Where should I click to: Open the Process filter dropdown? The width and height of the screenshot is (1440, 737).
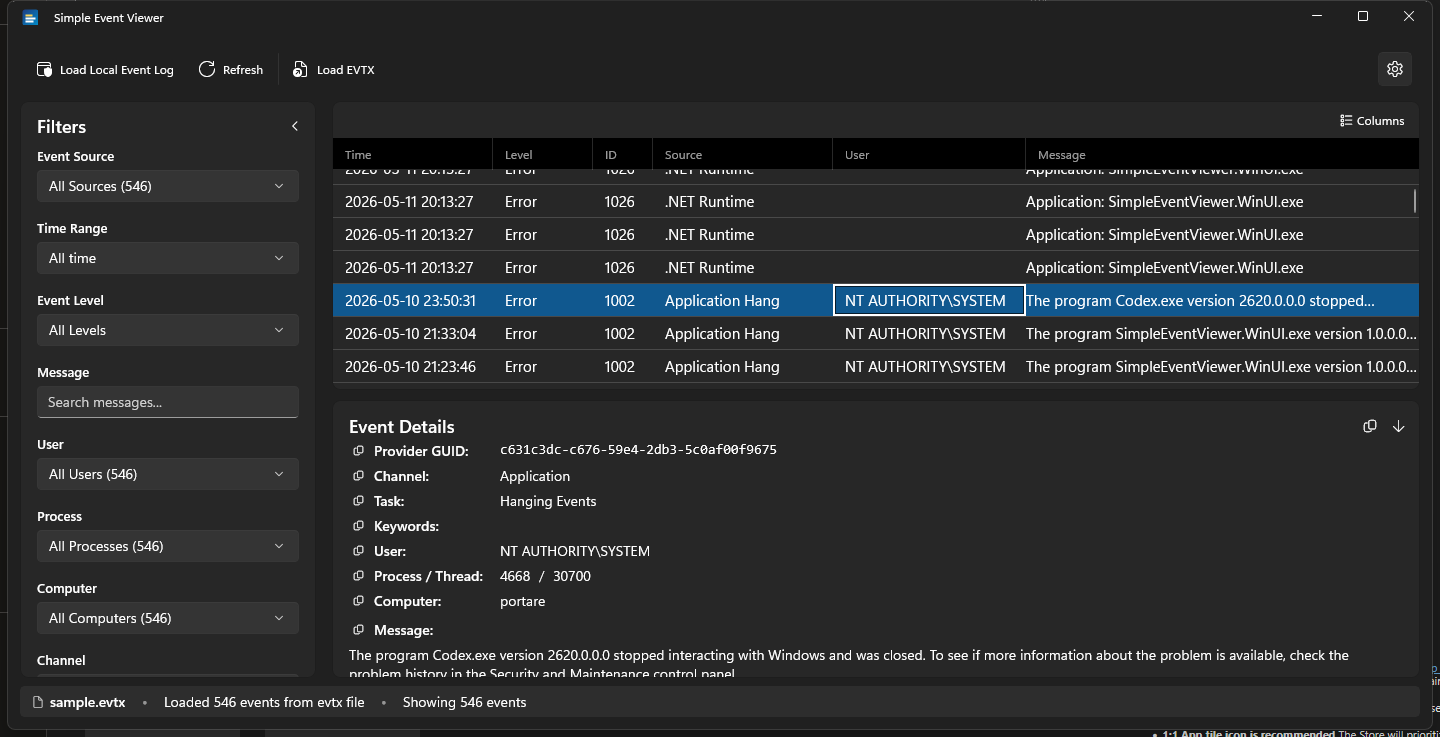click(168, 546)
